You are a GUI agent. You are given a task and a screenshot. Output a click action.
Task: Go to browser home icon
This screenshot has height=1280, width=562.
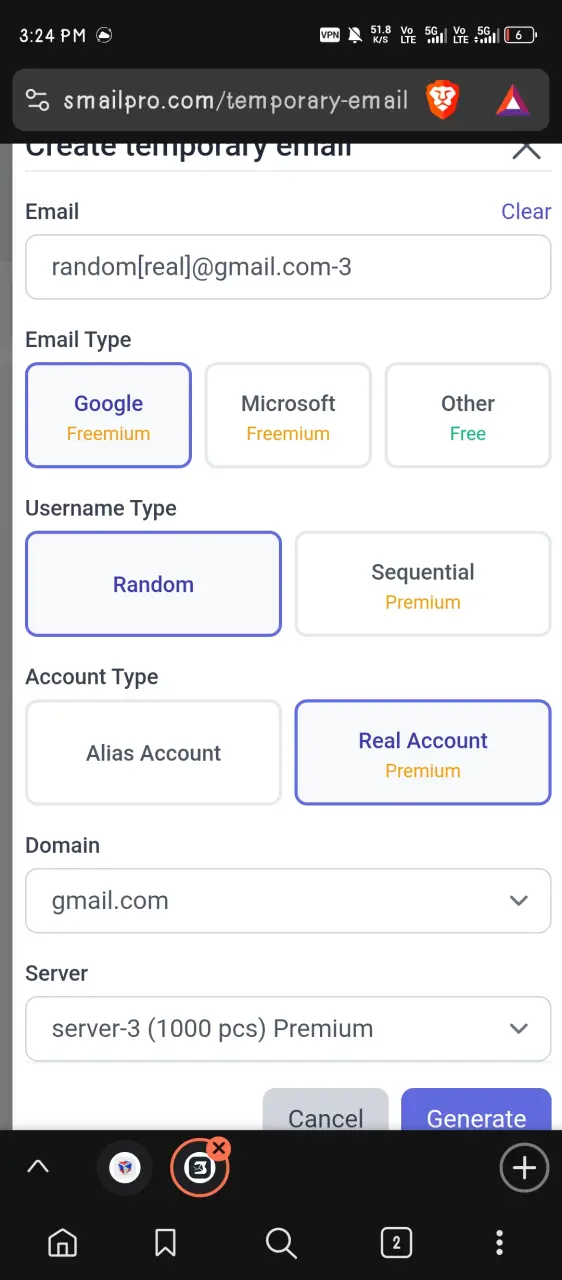coord(62,1243)
